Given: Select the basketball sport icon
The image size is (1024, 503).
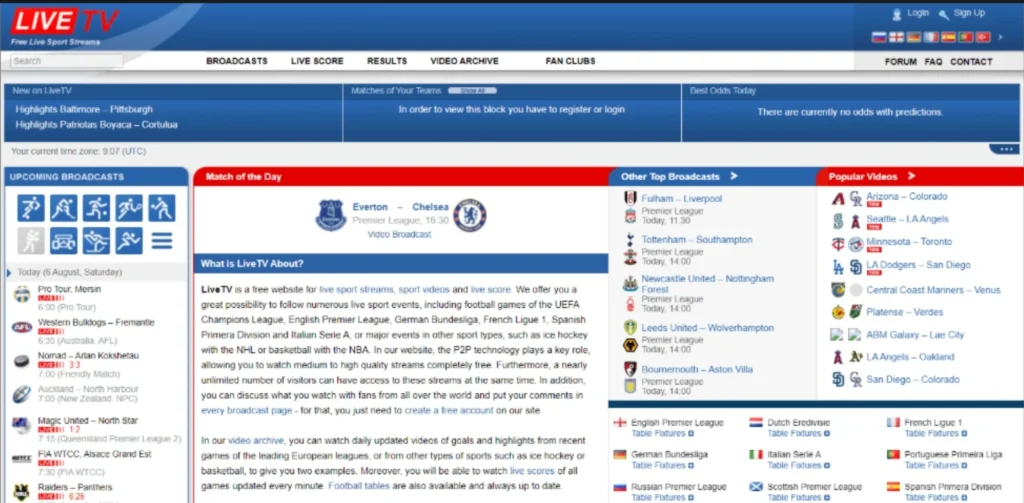Looking at the screenshot, I should (x=96, y=208).
